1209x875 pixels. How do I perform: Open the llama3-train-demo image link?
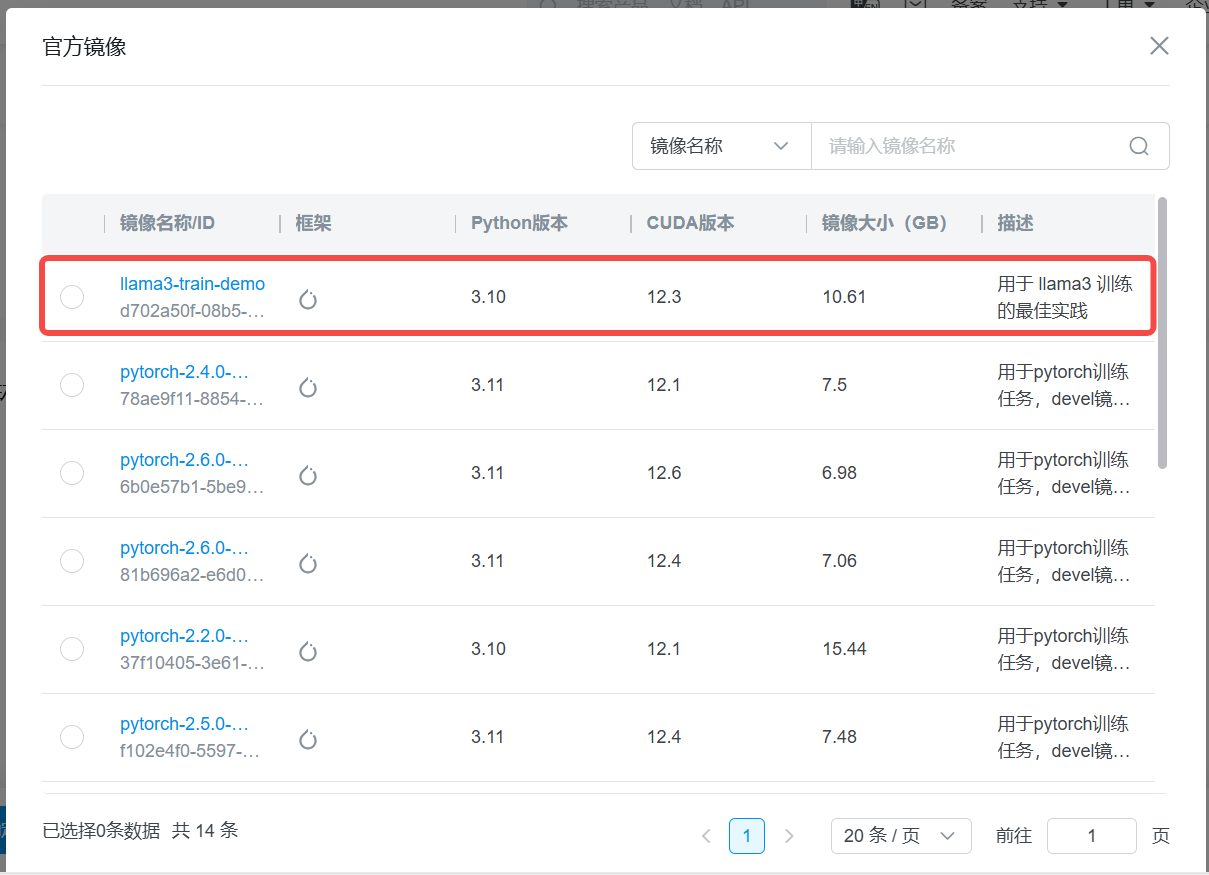(x=192, y=284)
